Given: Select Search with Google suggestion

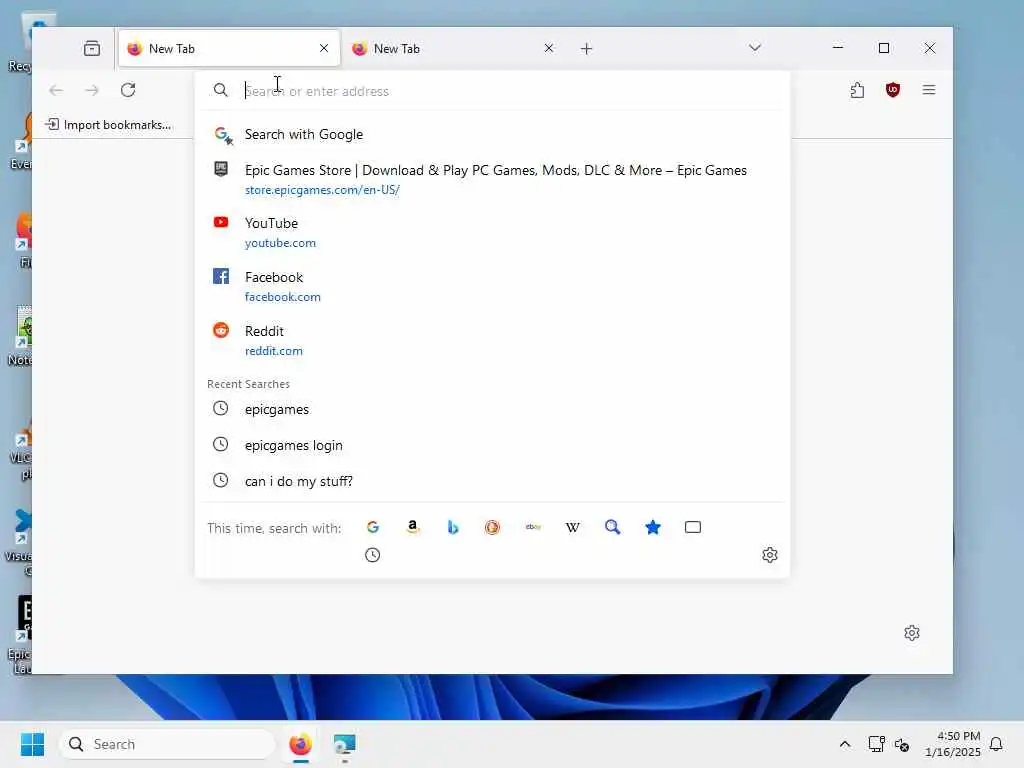Looking at the screenshot, I should pos(492,135).
